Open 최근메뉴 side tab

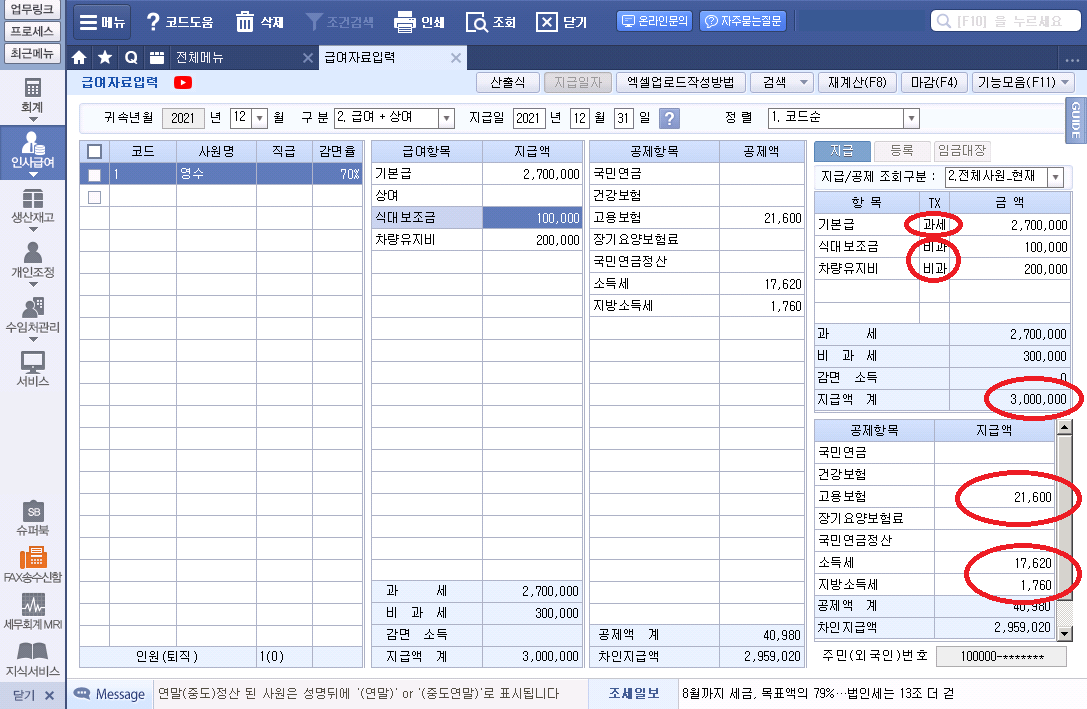(32, 53)
